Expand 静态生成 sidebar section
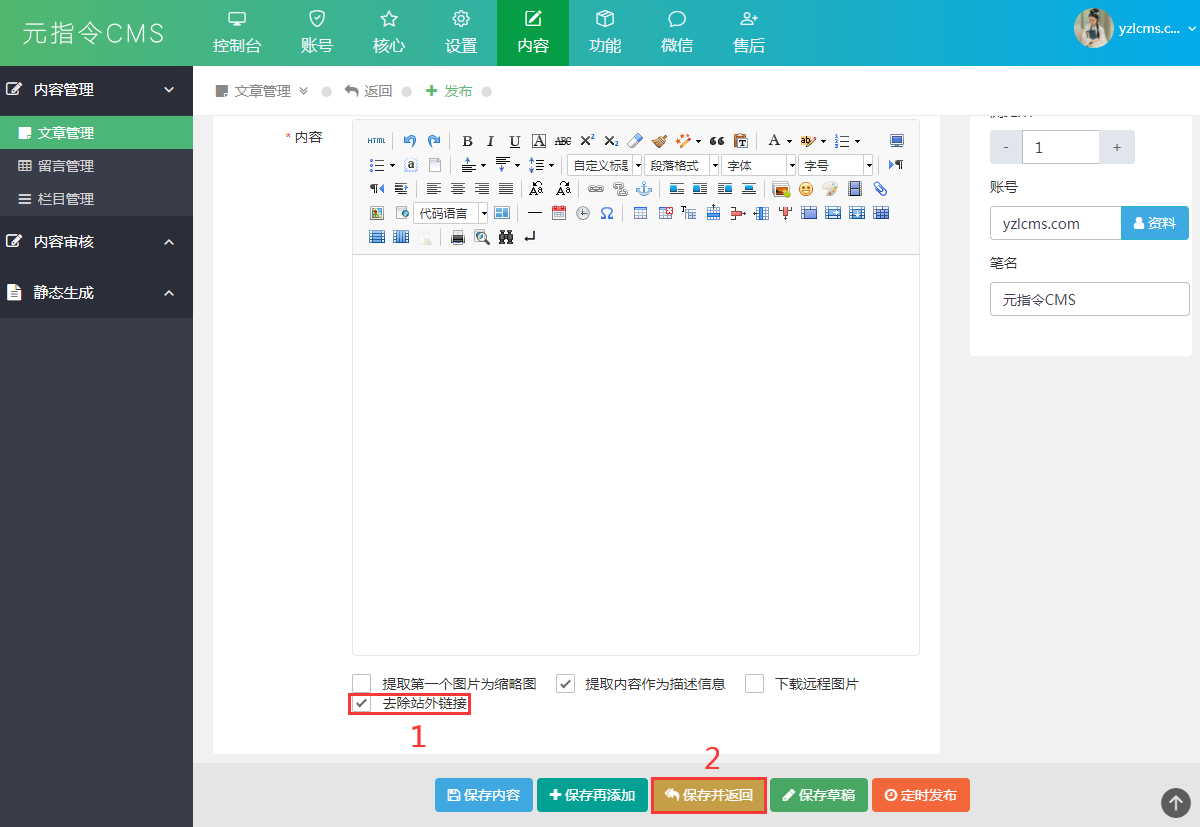Viewport: 1200px width, 827px height. tap(96, 293)
